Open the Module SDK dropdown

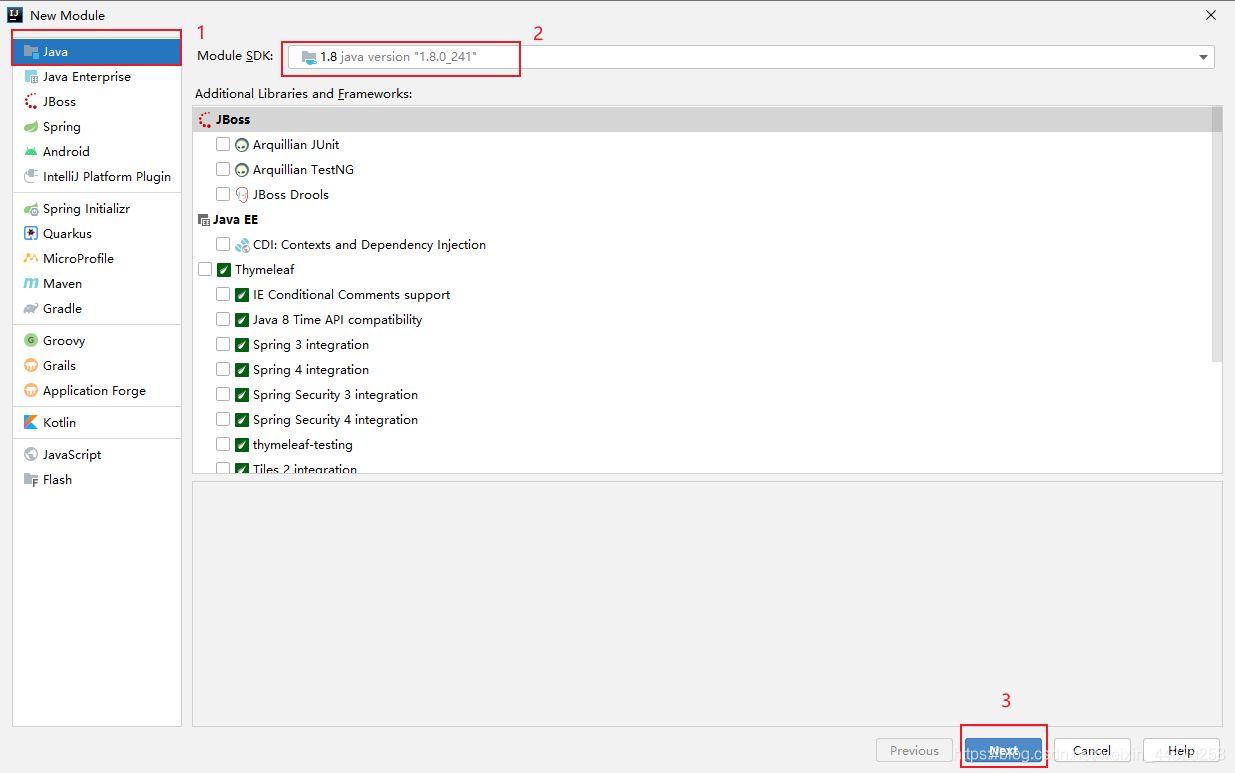point(751,57)
